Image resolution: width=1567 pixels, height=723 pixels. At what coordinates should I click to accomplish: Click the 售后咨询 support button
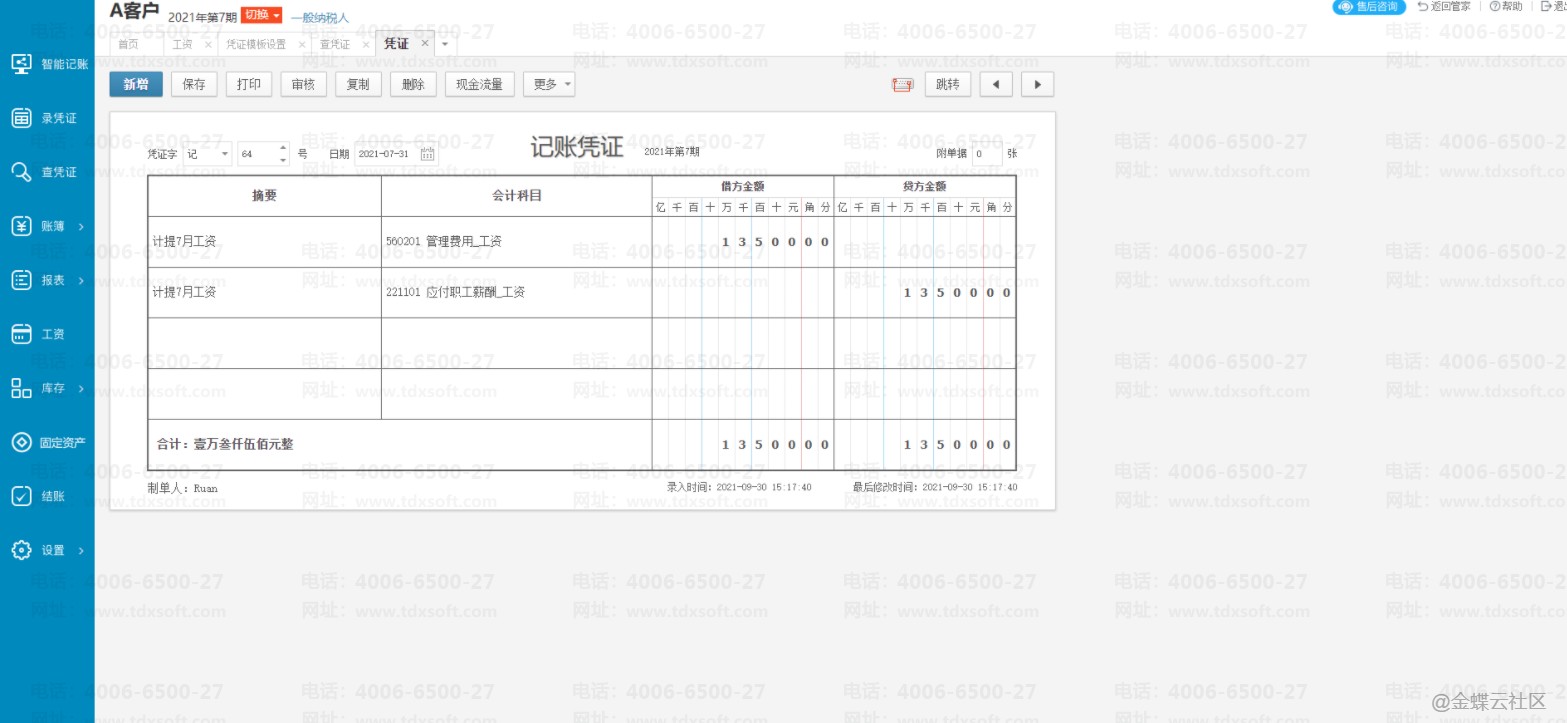pyautogui.click(x=1369, y=7)
